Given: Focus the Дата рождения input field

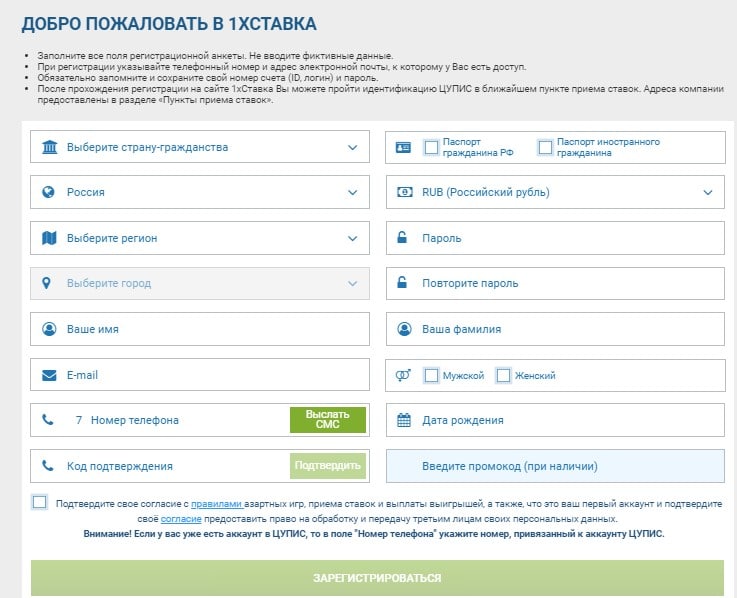Looking at the screenshot, I should (x=555, y=420).
